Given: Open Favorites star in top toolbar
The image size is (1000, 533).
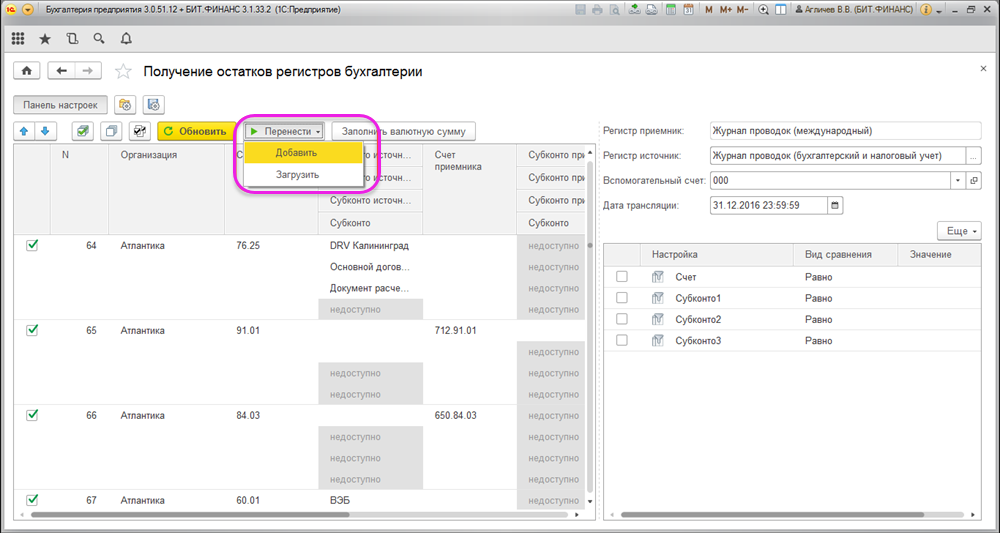Looking at the screenshot, I should [45, 39].
